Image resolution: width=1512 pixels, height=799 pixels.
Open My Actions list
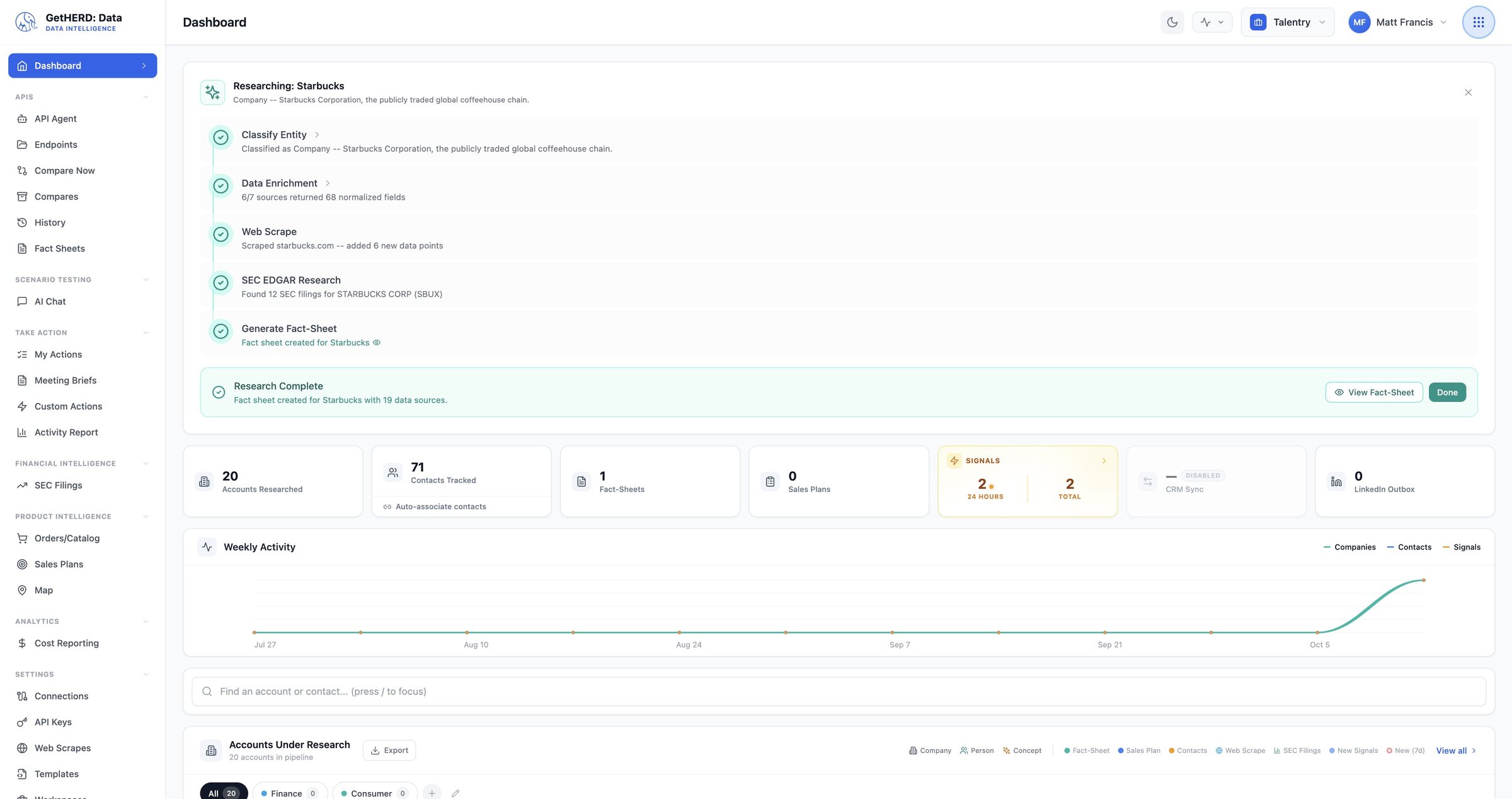click(x=83, y=354)
